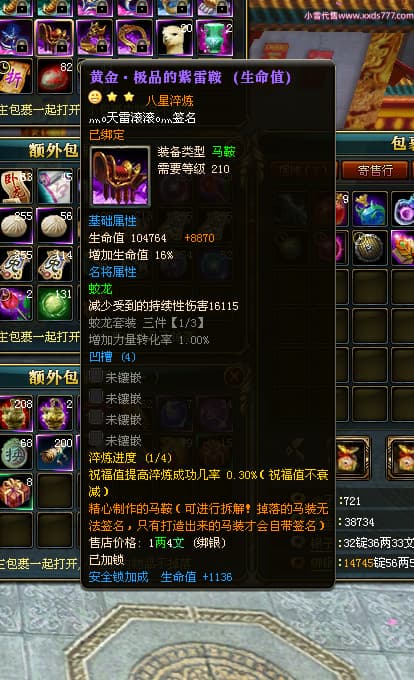Click the locked purple saddle icon
This screenshot has width=414, height=680.
coord(55,38)
